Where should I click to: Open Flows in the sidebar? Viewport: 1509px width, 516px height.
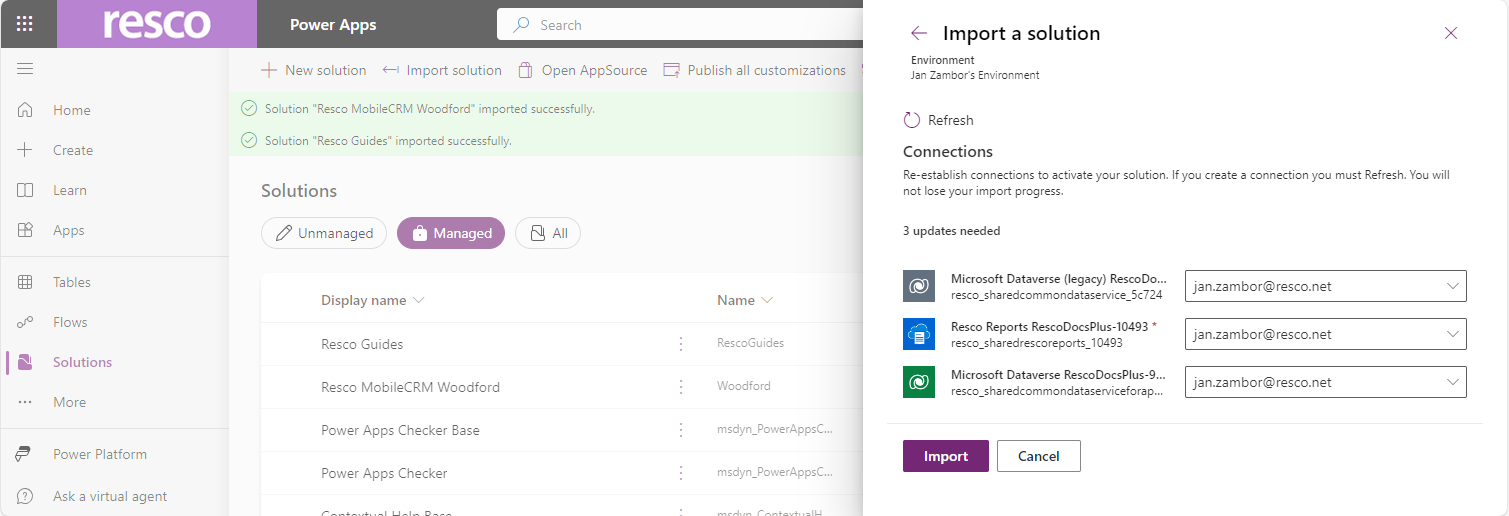pyautogui.click(x=70, y=322)
